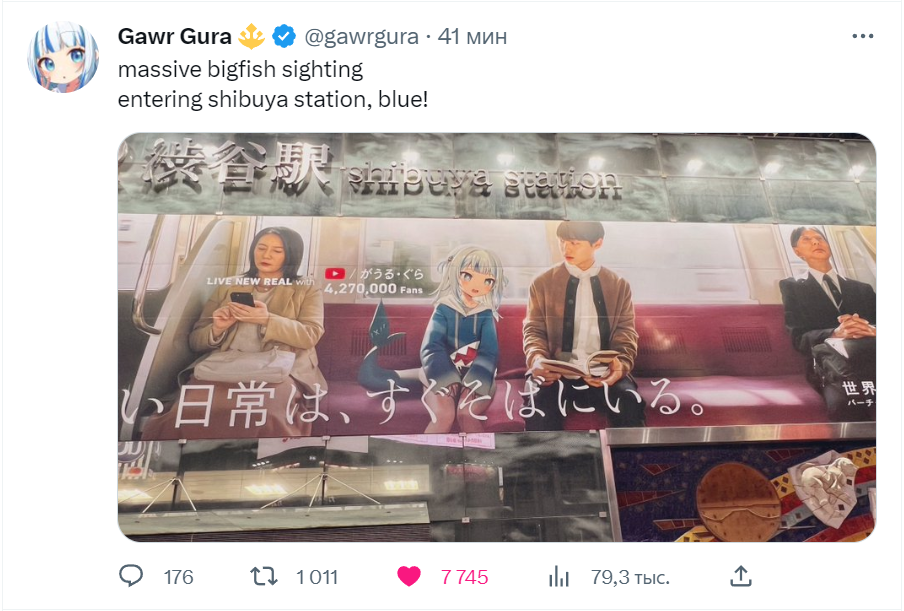
Task: Click the 79,3 тыс. views count
Action: pos(630,577)
